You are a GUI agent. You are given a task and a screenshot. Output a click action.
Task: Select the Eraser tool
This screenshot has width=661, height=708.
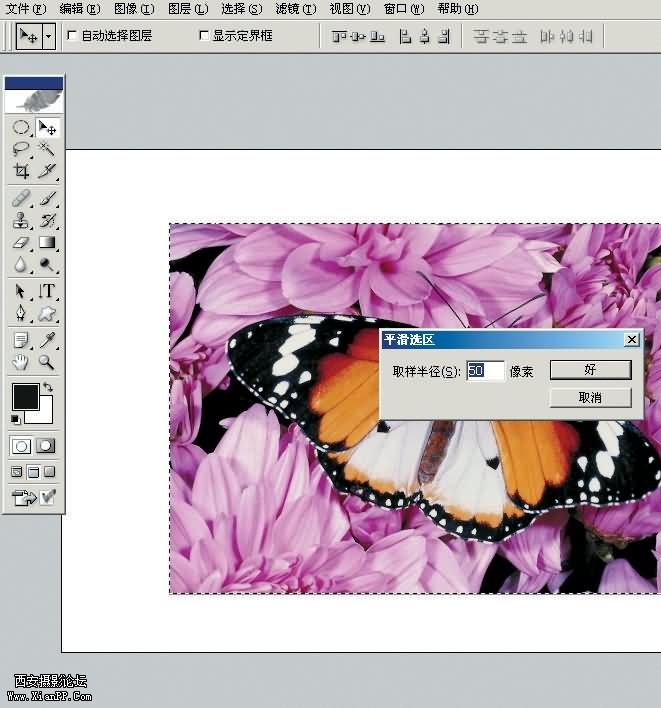pyautogui.click(x=21, y=242)
